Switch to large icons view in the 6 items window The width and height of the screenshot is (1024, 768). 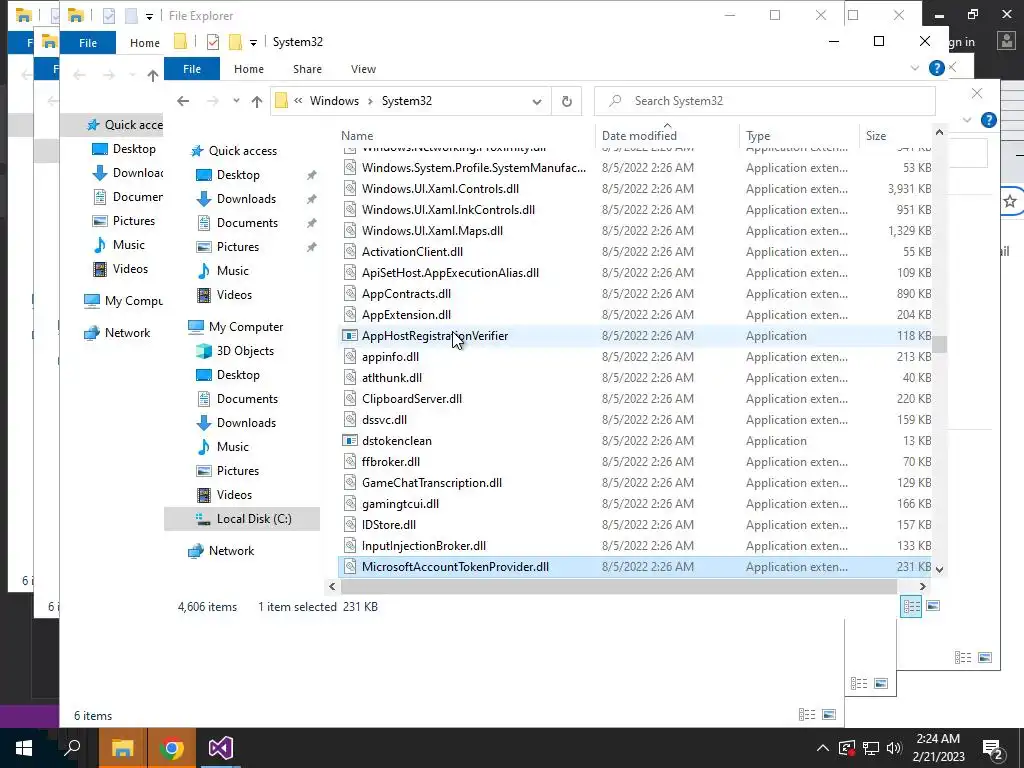(829, 714)
